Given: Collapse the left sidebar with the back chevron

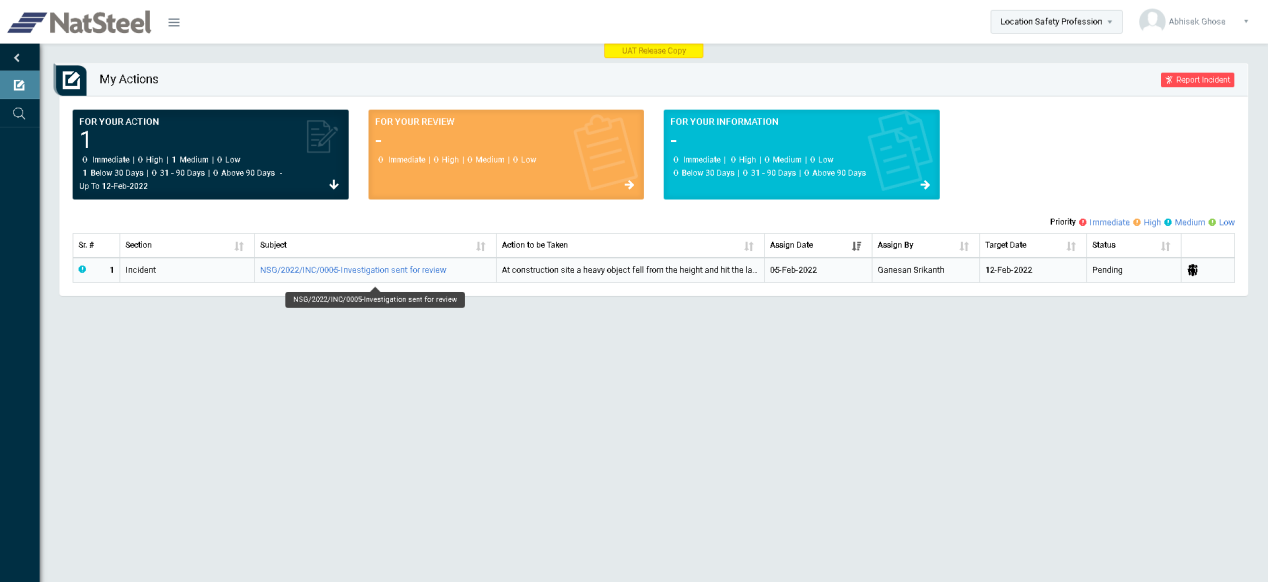Looking at the screenshot, I should [17, 58].
